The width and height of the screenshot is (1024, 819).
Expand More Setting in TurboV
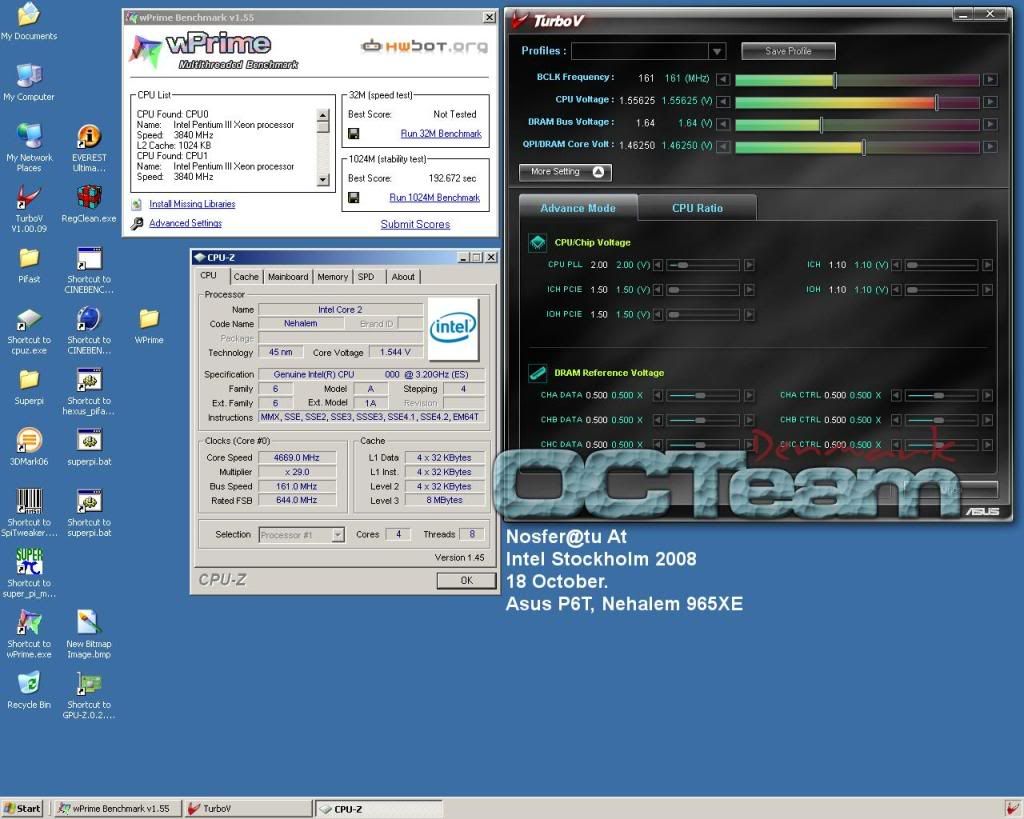pyautogui.click(x=566, y=172)
